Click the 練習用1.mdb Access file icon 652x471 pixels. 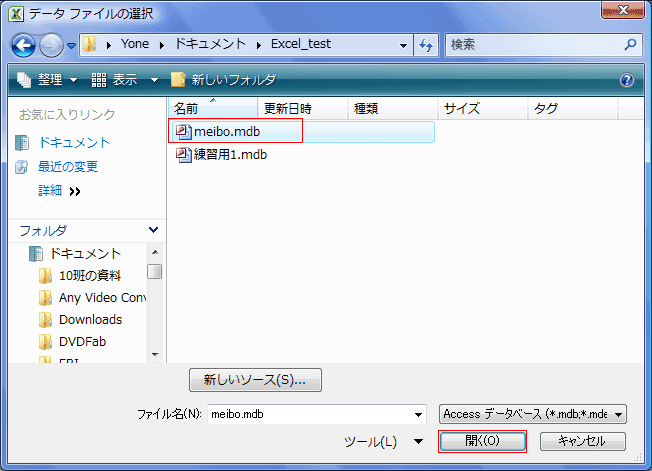[183, 155]
